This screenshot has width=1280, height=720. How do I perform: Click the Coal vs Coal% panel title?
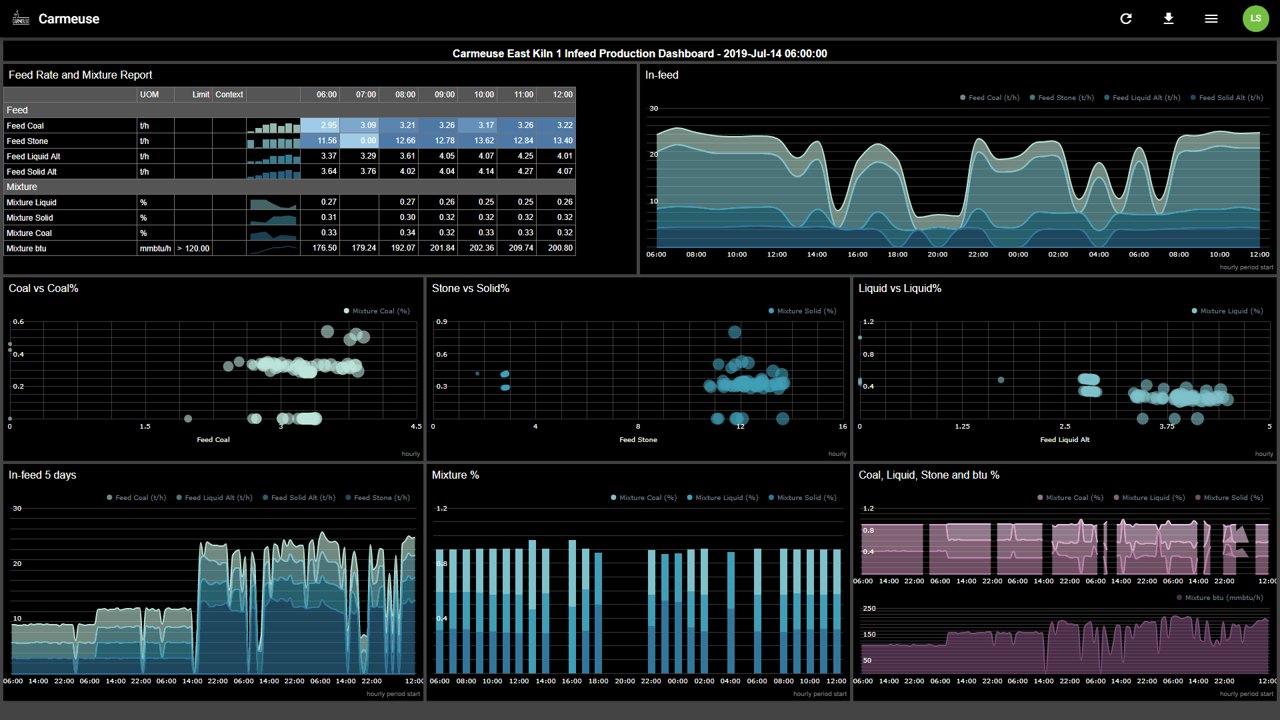[x=43, y=288]
